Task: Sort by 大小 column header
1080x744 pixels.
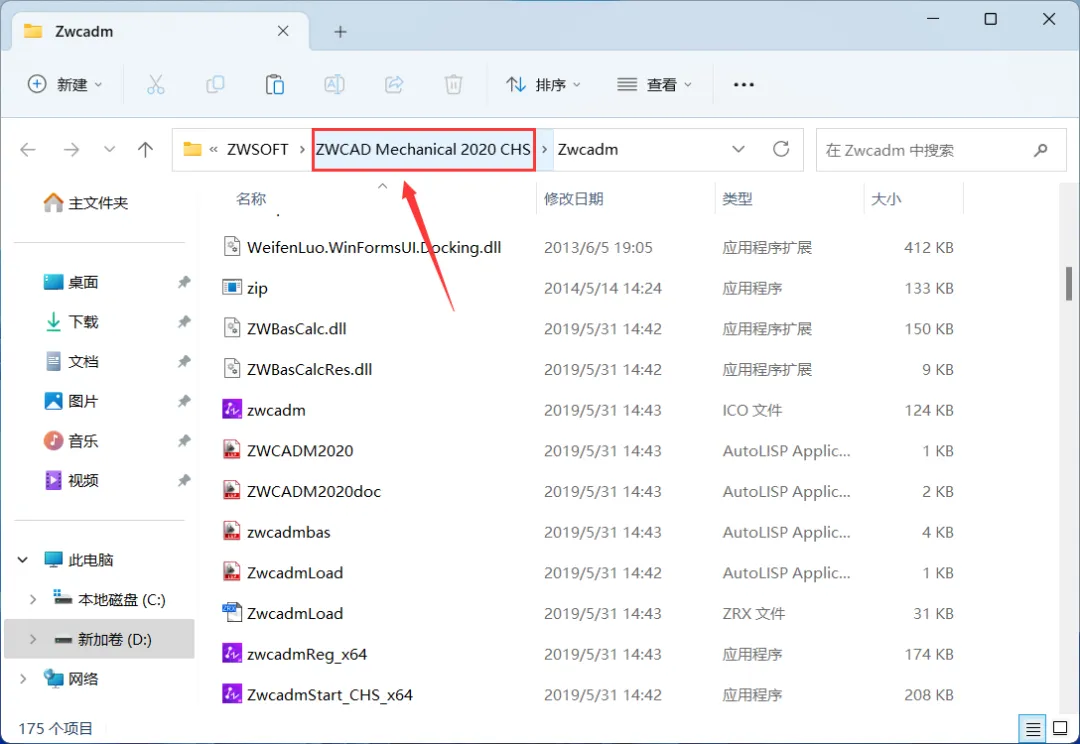Action: click(x=886, y=199)
